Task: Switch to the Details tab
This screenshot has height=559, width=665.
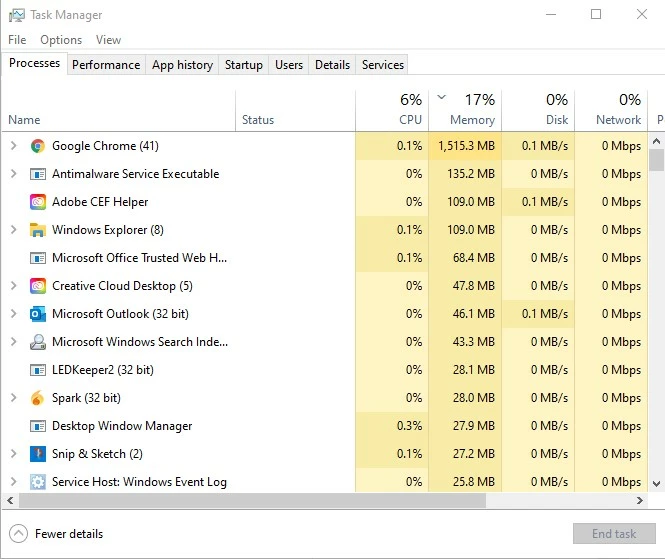Action: (332, 64)
